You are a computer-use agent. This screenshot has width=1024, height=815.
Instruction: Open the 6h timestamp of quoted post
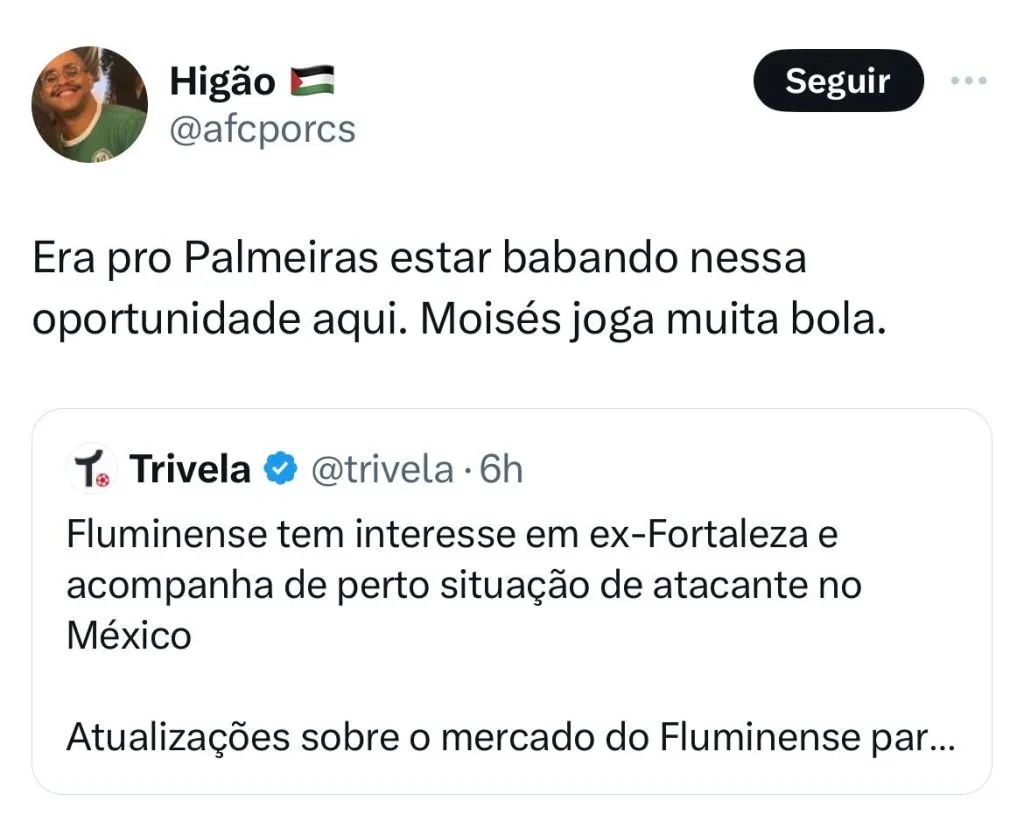tap(501, 469)
